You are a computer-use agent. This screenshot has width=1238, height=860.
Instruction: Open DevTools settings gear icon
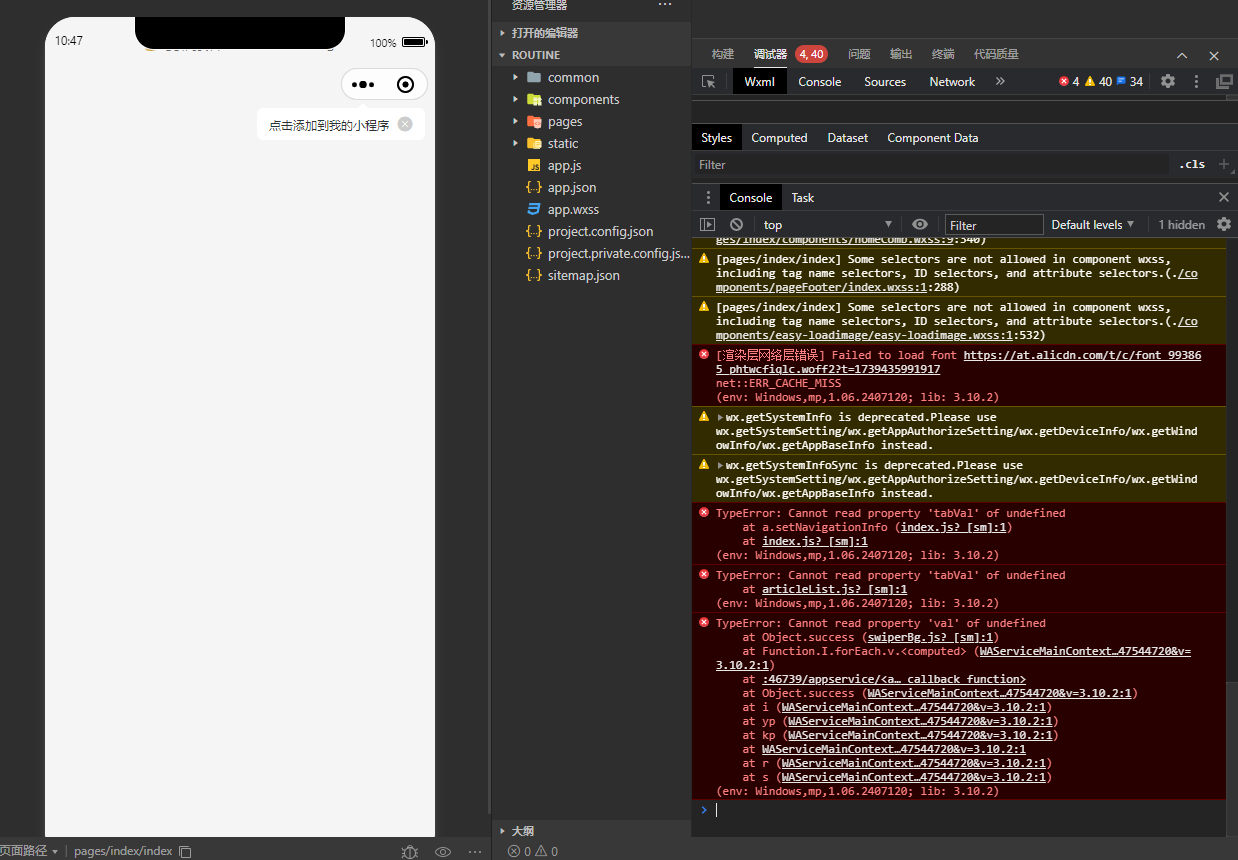tap(1167, 82)
